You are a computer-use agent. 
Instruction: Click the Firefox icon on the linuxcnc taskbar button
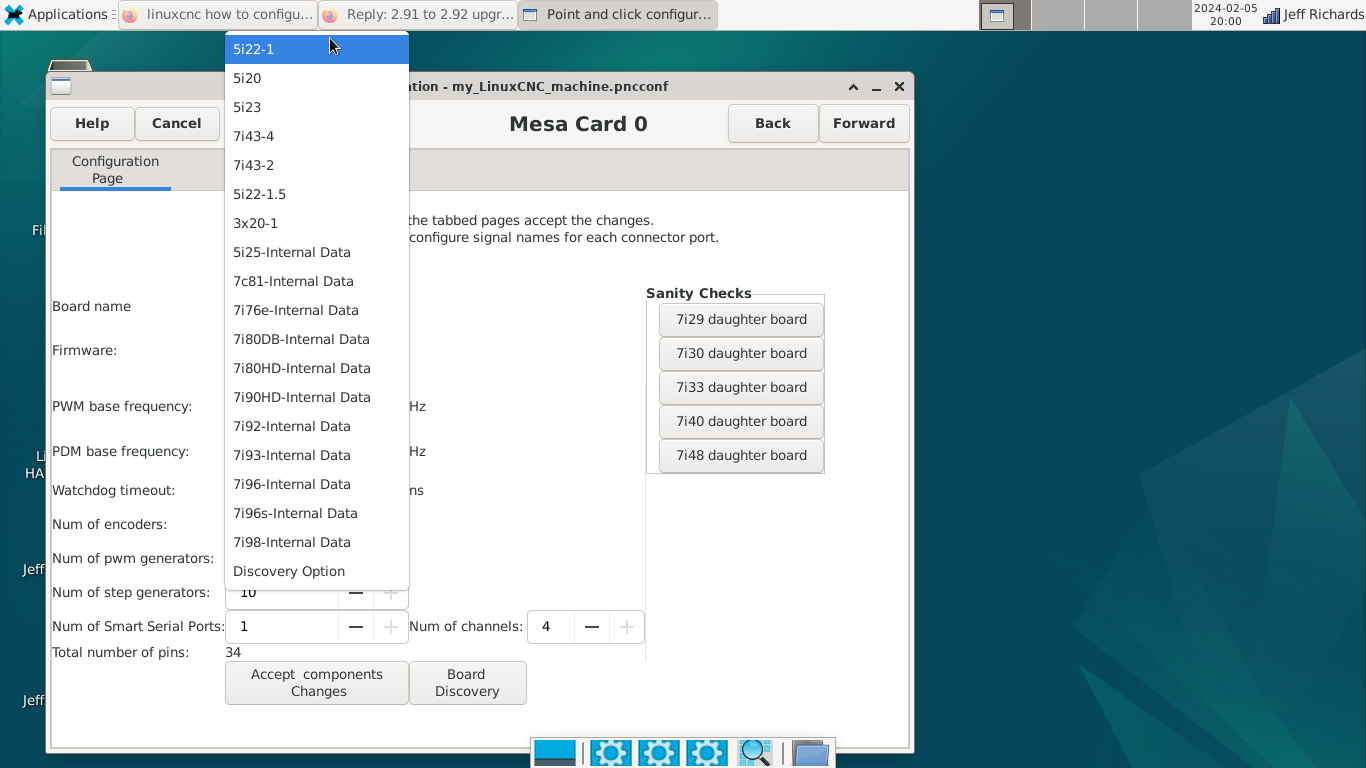[130, 15]
